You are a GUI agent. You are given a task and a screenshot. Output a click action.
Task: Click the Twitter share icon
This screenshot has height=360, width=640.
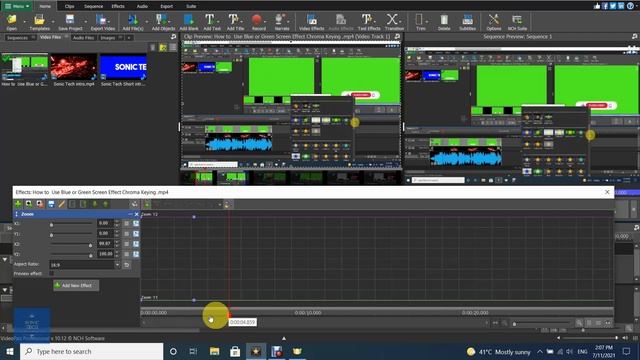(613, 6)
